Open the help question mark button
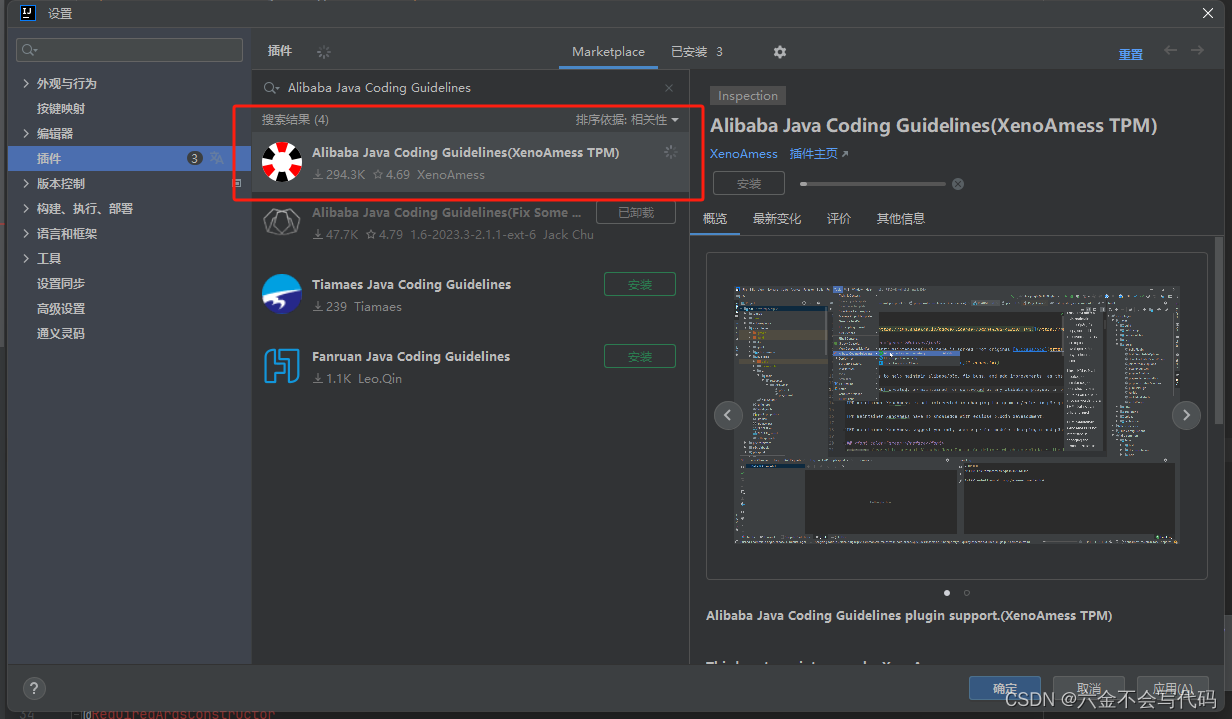 coord(34,688)
